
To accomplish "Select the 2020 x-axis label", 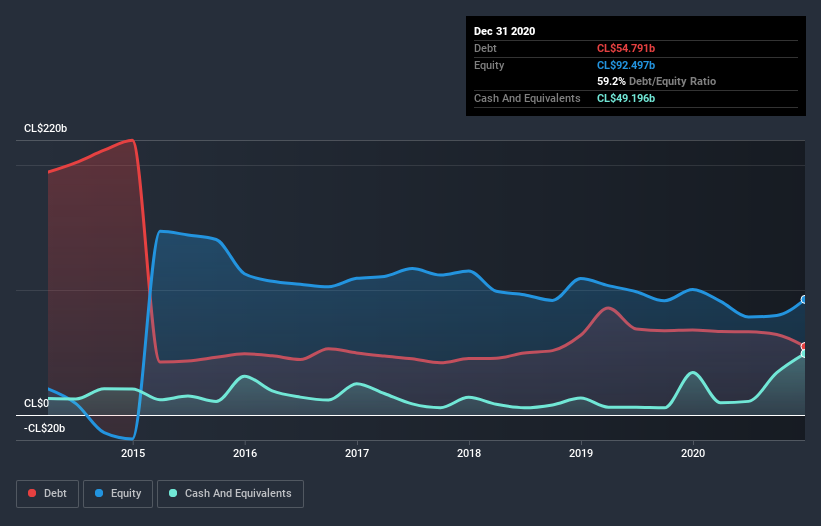I will click(693, 453).
